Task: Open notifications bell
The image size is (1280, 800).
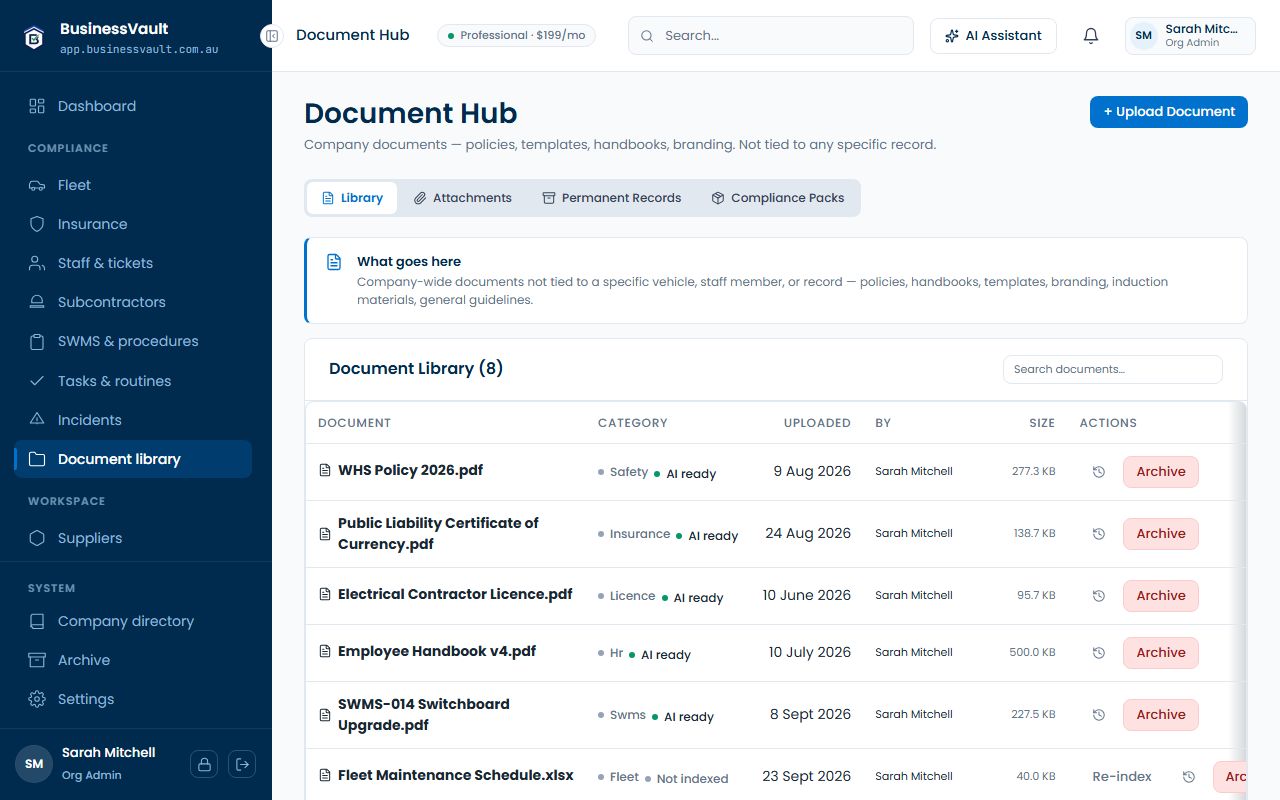Action: pos(1091,36)
